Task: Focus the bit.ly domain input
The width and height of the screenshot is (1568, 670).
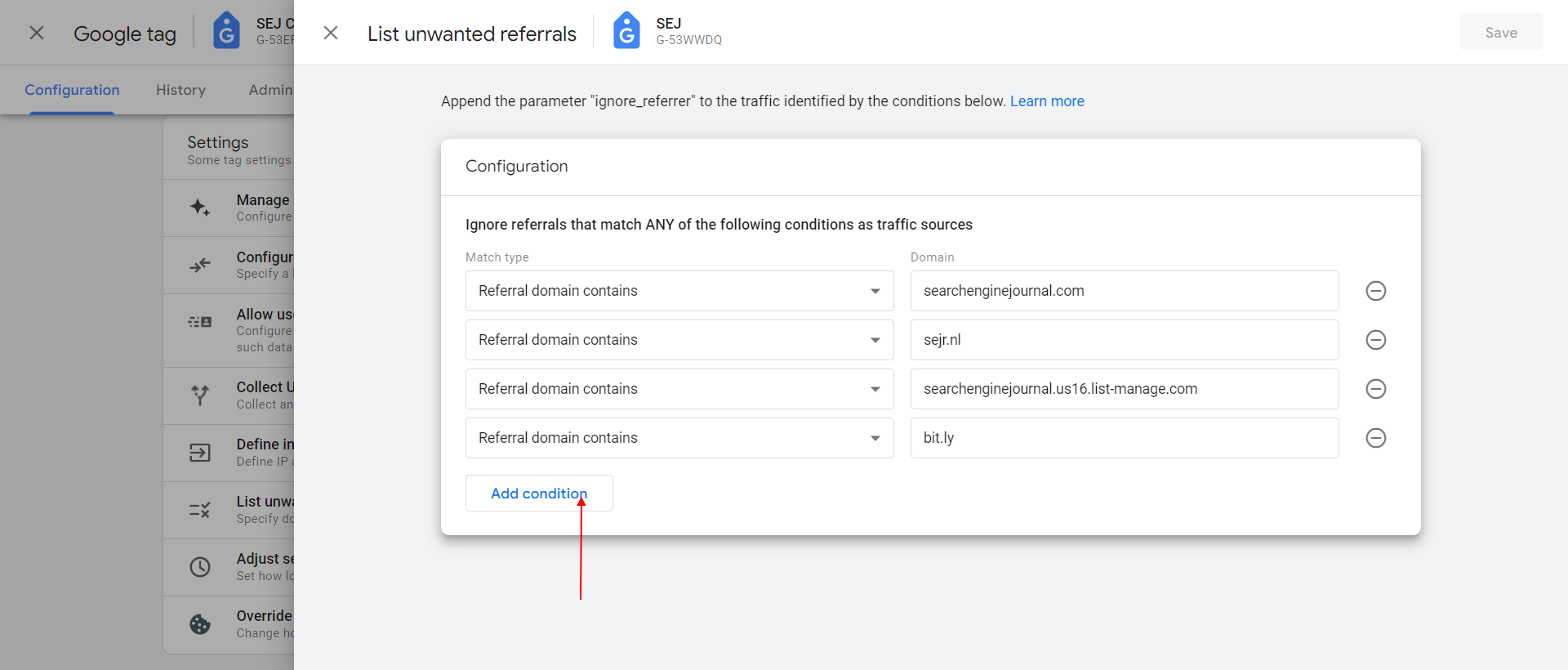Action: click(1125, 438)
